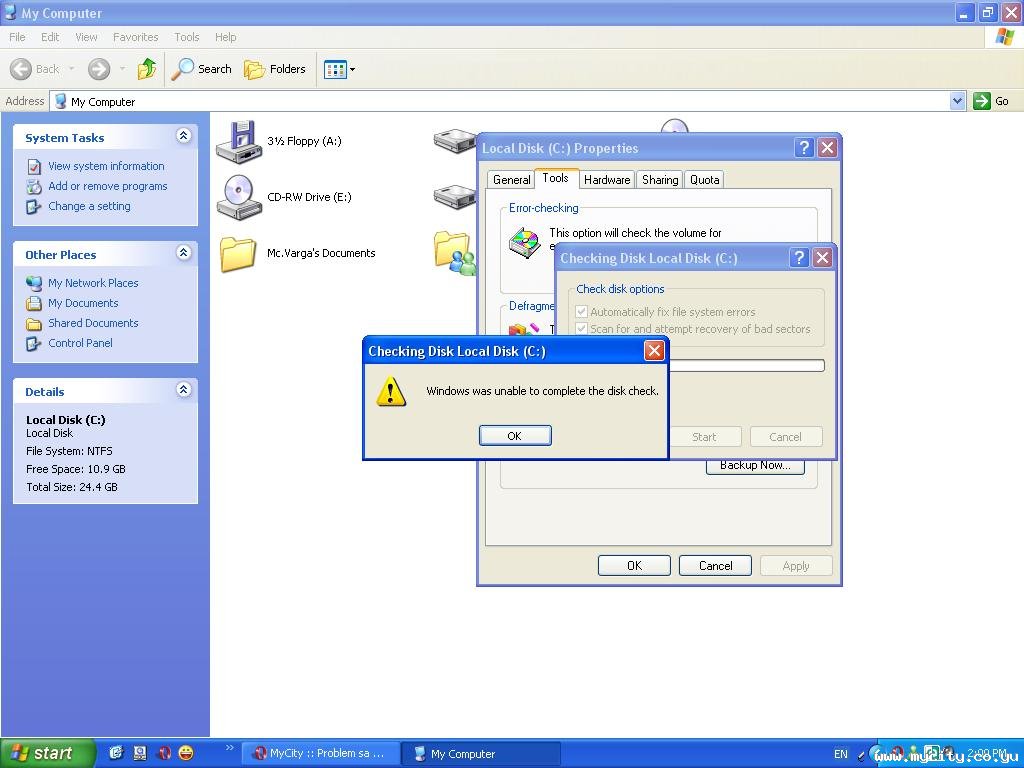Click OK in Local Disk Properties
This screenshot has width=1024, height=768.
pyautogui.click(x=634, y=566)
